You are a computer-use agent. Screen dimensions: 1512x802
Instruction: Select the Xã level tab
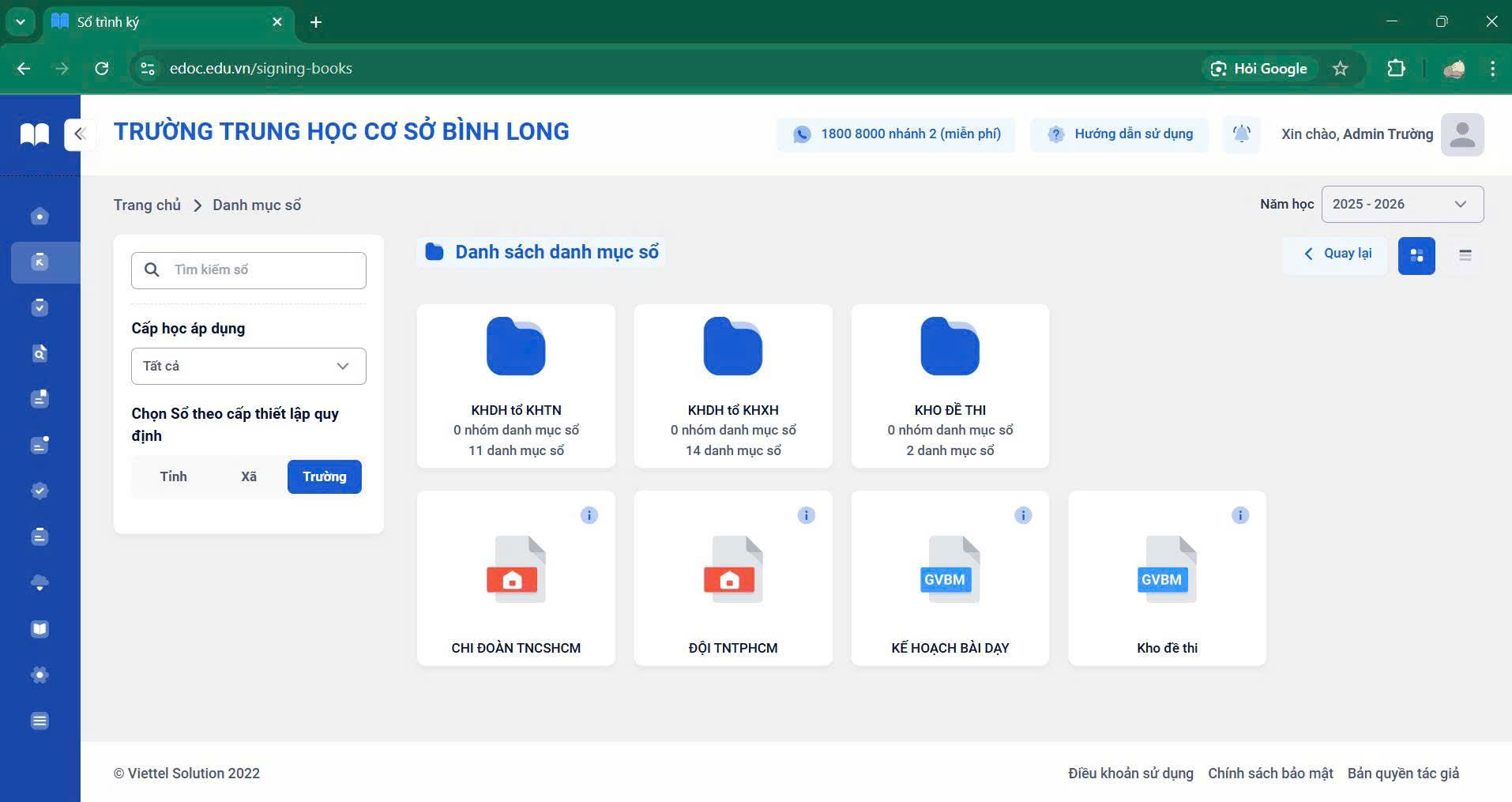[248, 476]
